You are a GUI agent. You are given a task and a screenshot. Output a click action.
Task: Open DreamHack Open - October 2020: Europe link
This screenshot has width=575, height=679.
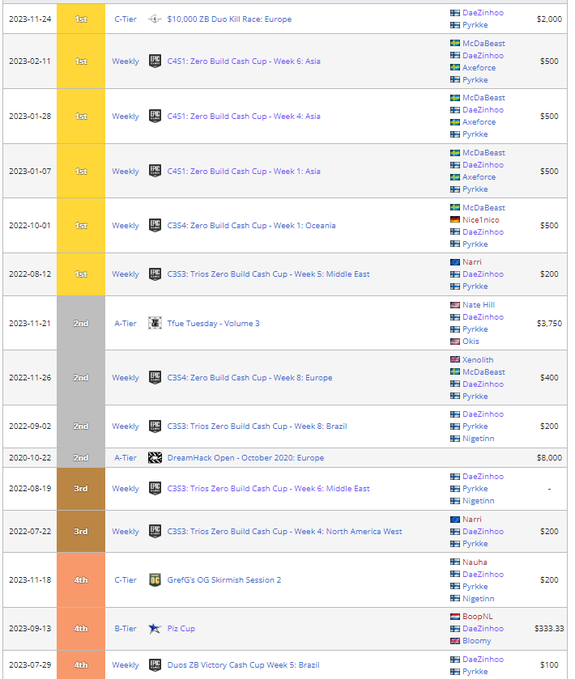(246, 458)
